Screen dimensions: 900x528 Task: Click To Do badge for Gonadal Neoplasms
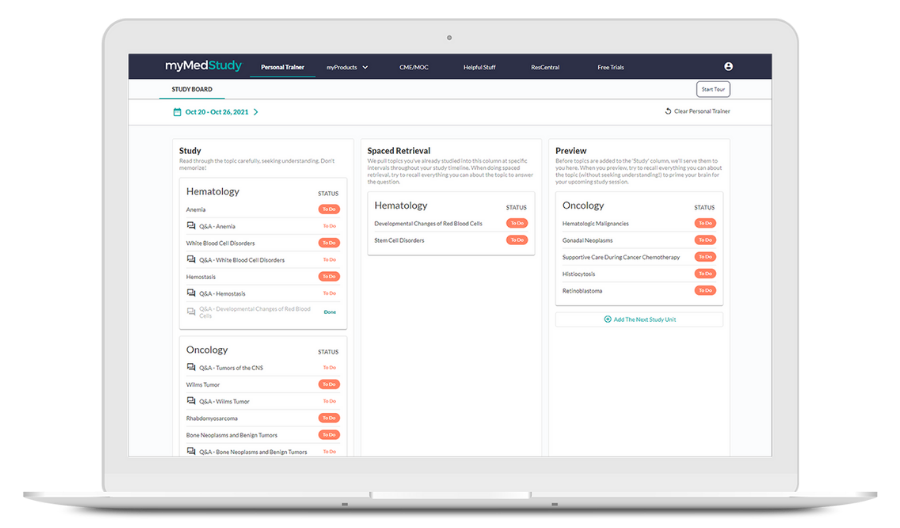[705, 240]
